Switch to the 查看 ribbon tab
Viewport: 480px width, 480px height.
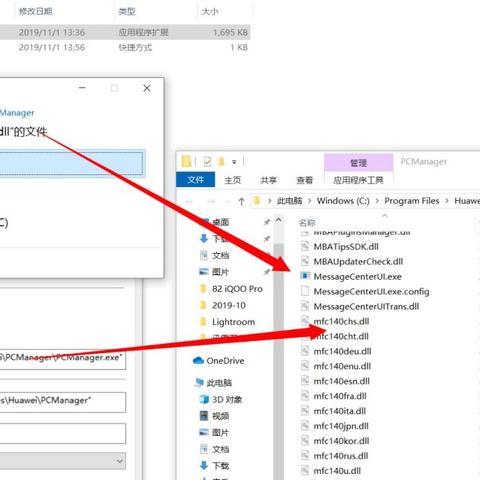[305, 180]
